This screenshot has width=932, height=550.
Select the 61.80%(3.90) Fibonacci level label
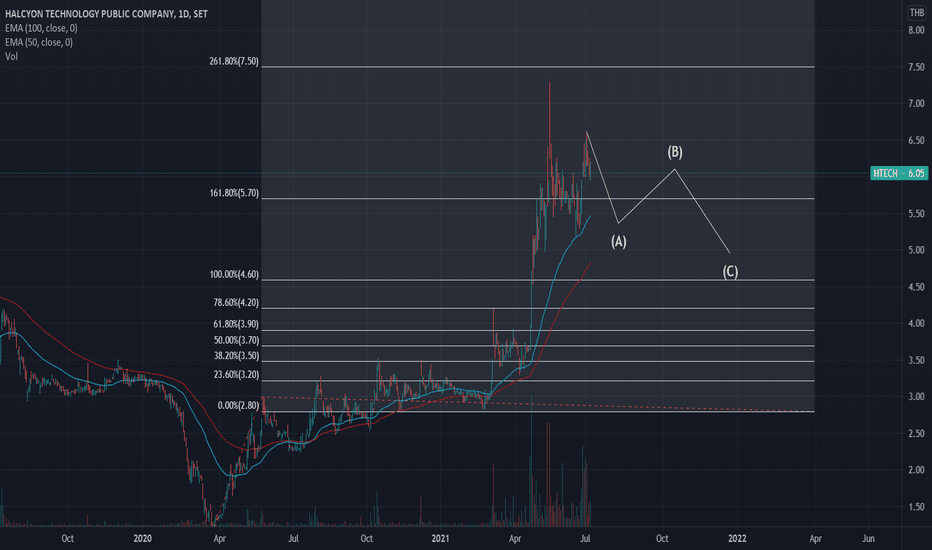236,324
